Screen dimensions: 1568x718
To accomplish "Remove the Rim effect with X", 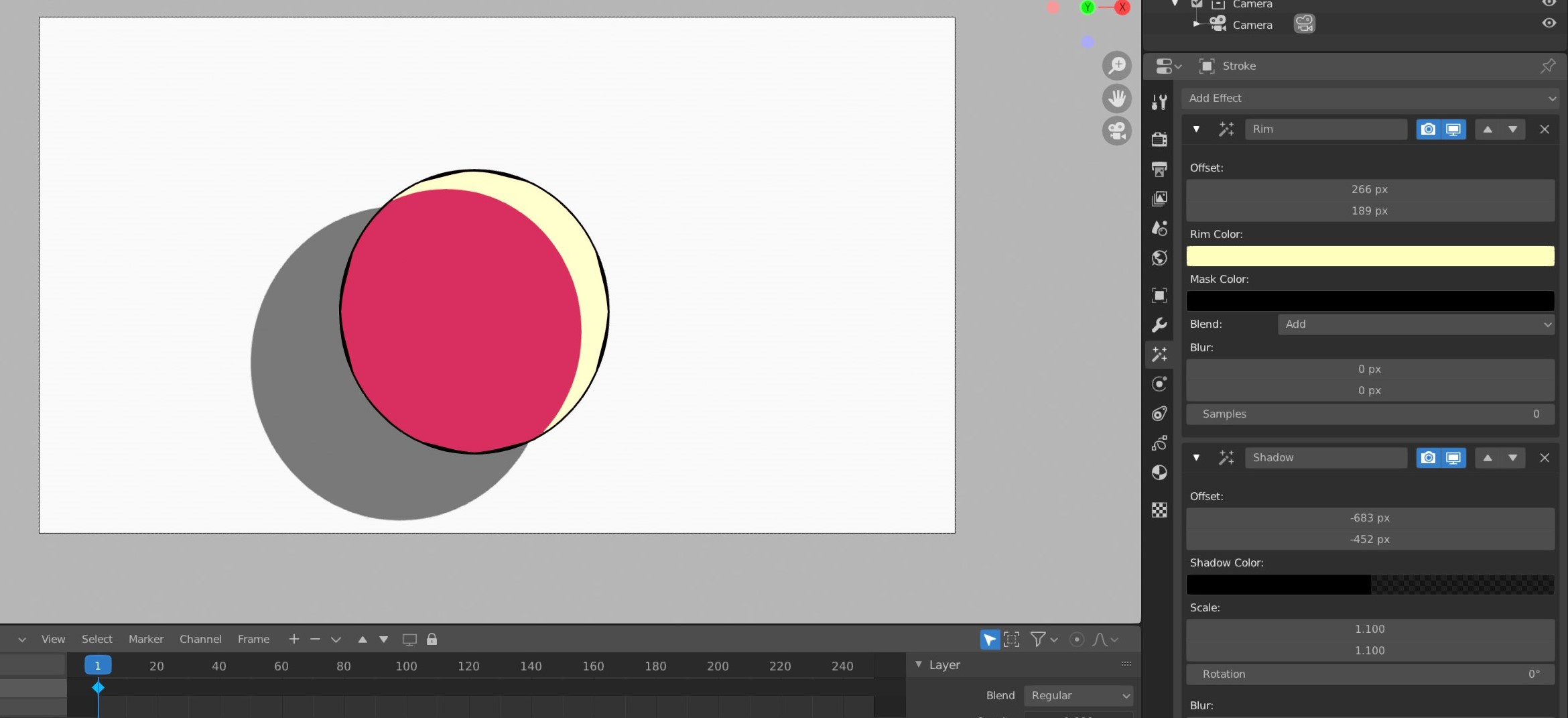I will click(x=1545, y=129).
